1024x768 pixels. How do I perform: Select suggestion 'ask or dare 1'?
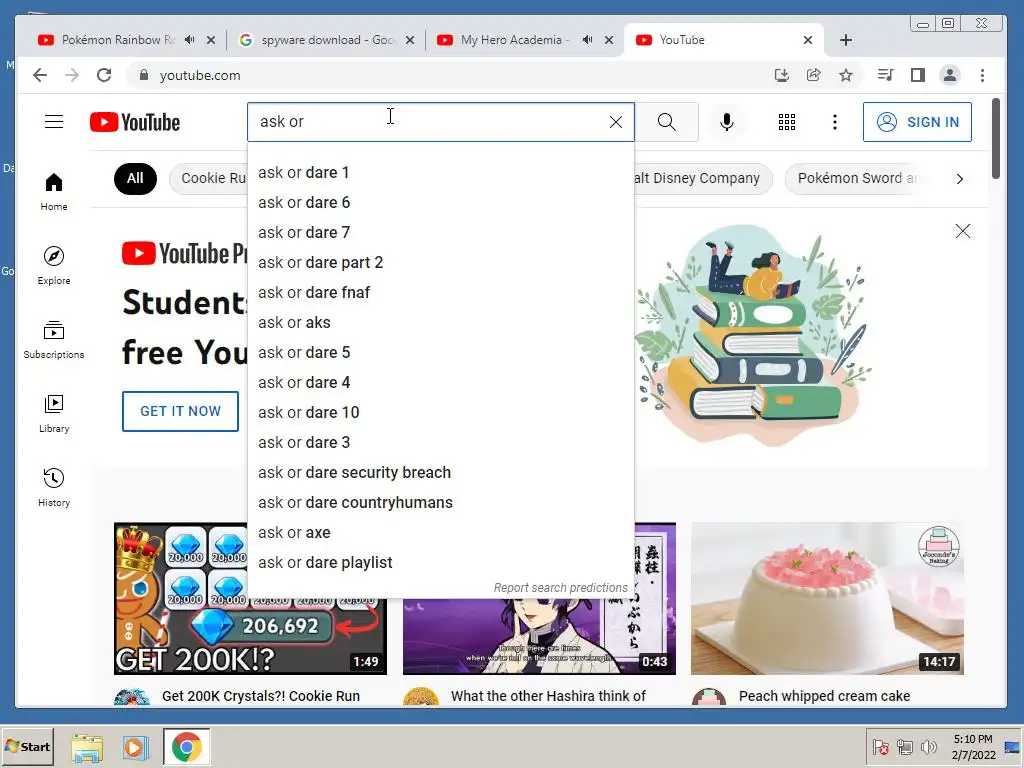pos(441,172)
